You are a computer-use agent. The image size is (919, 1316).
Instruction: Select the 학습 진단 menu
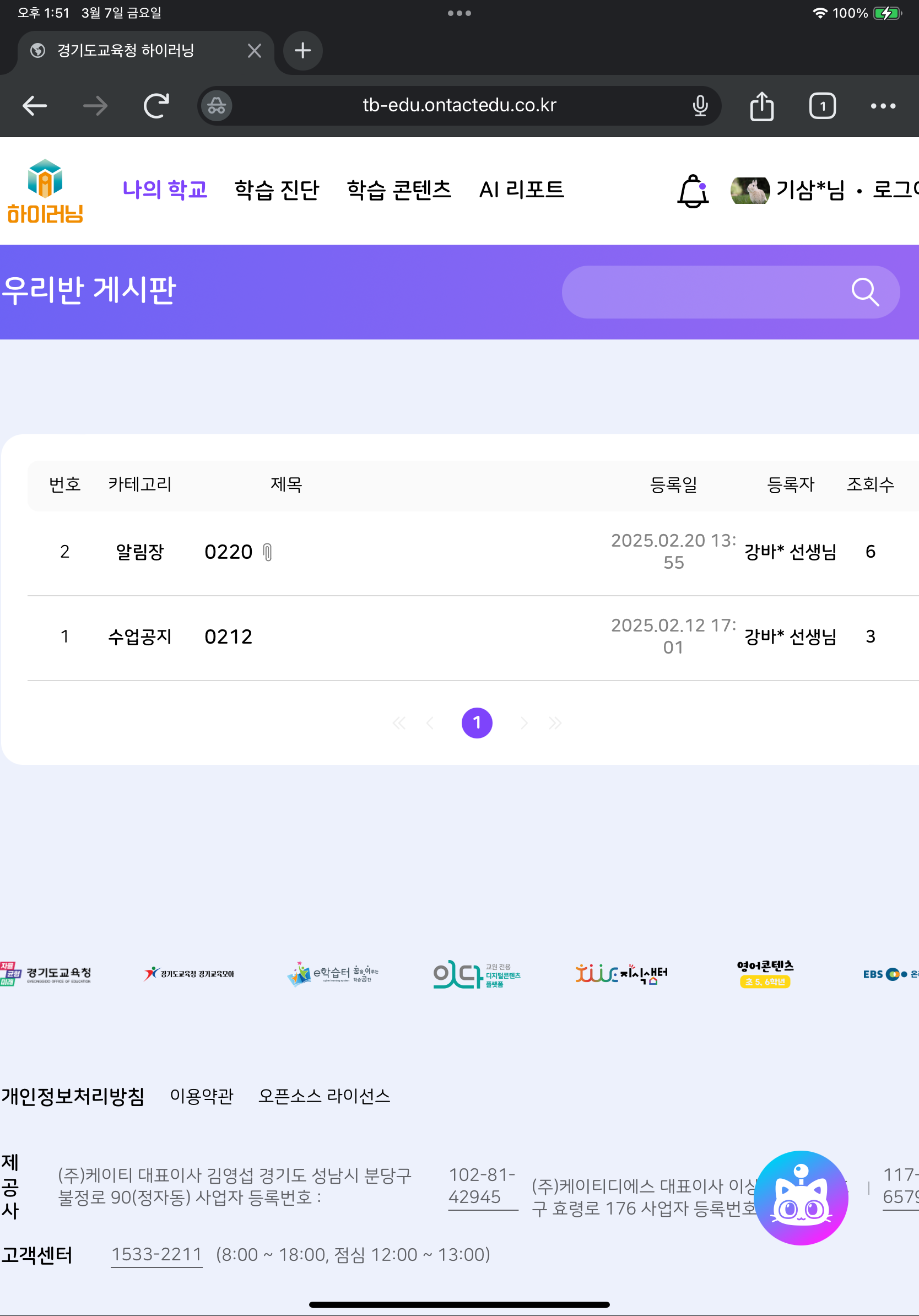point(277,190)
